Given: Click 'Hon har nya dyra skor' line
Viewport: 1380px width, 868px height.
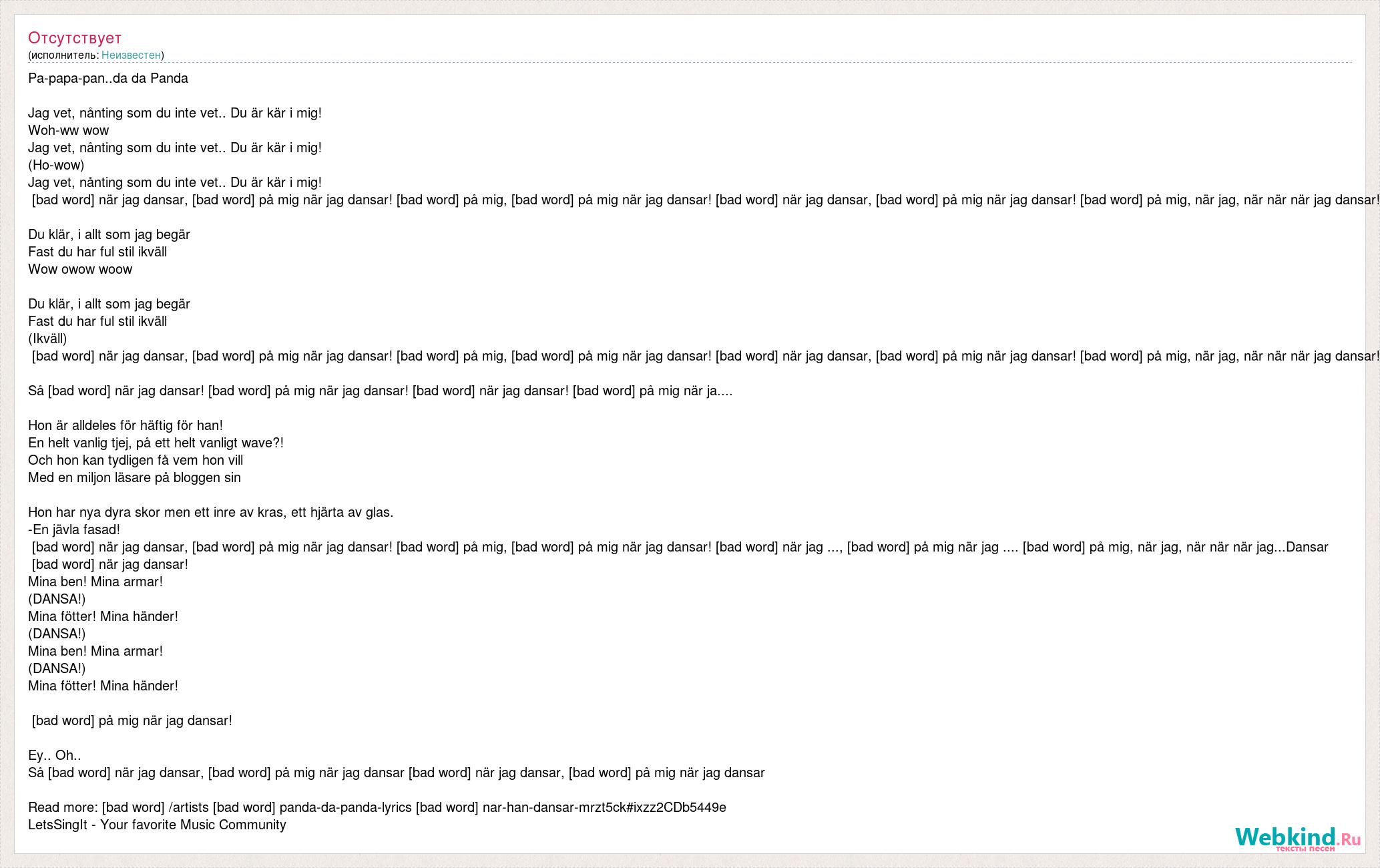Looking at the screenshot, I should pyautogui.click(x=211, y=512).
